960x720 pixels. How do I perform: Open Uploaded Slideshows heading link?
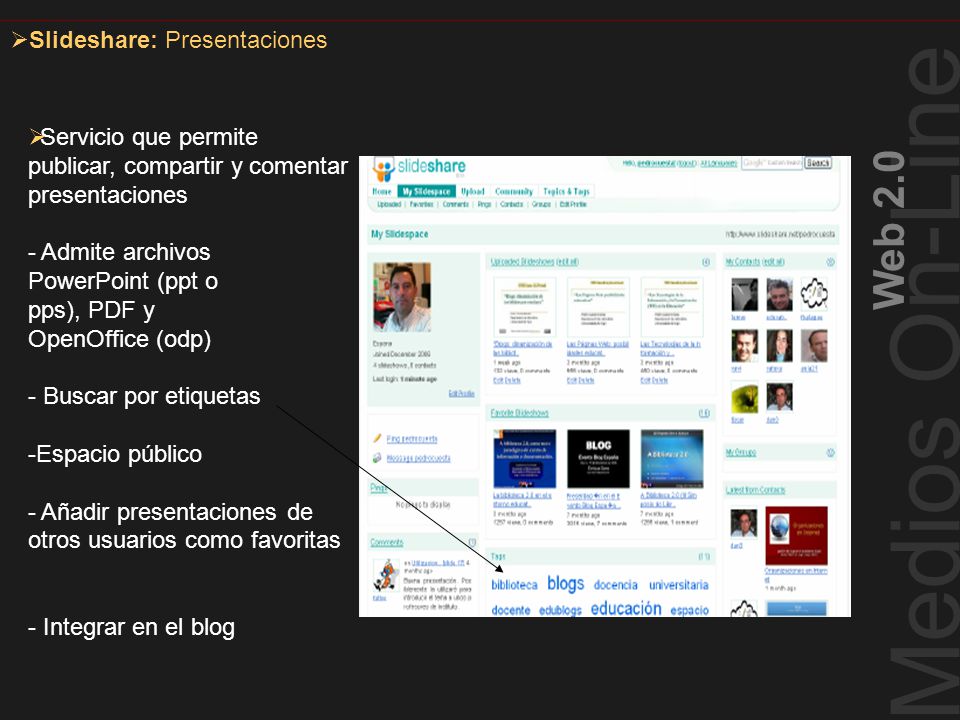click(x=534, y=262)
